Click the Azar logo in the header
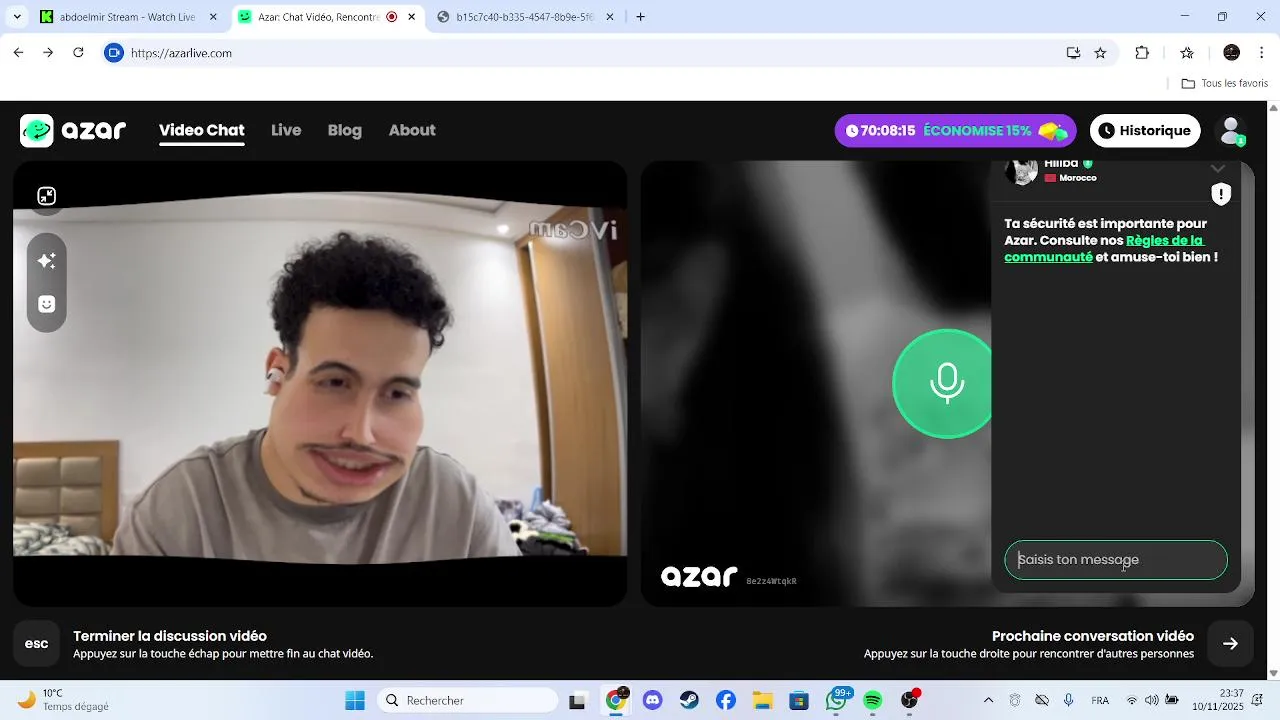Image resolution: width=1280 pixels, height=720 pixels. tap(73, 131)
